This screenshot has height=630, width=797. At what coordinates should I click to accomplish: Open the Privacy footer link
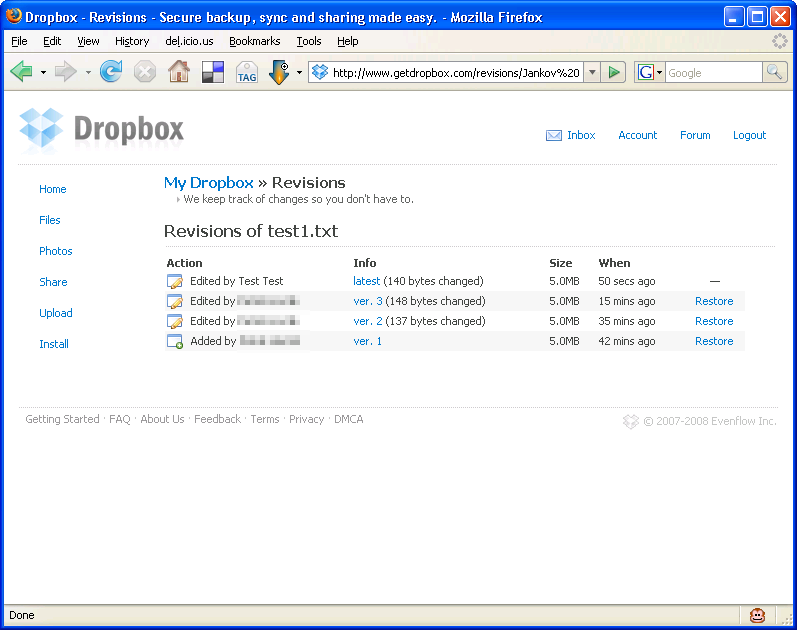(x=306, y=419)
